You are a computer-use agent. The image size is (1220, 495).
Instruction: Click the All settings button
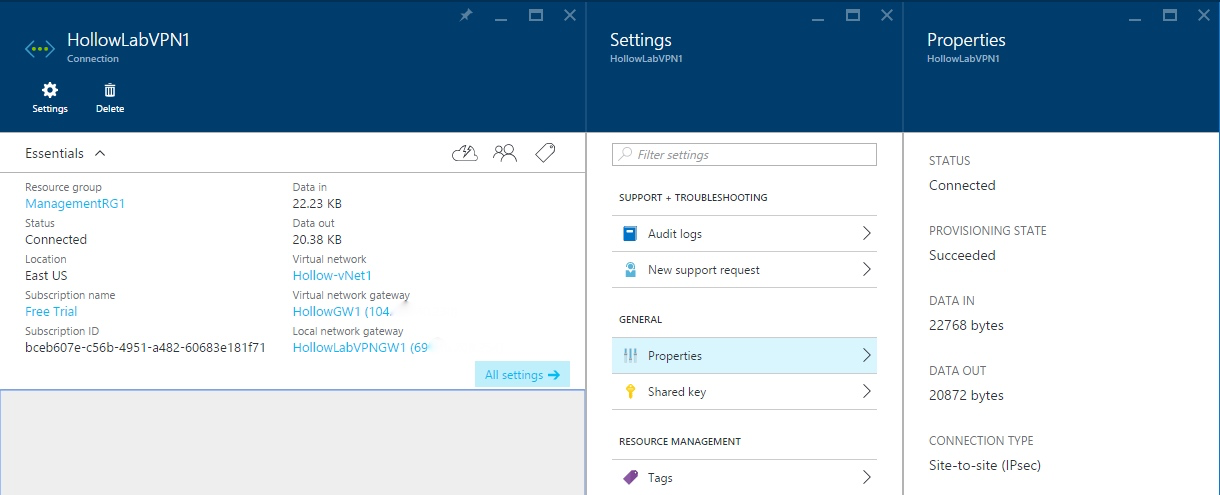coord(522,375)
